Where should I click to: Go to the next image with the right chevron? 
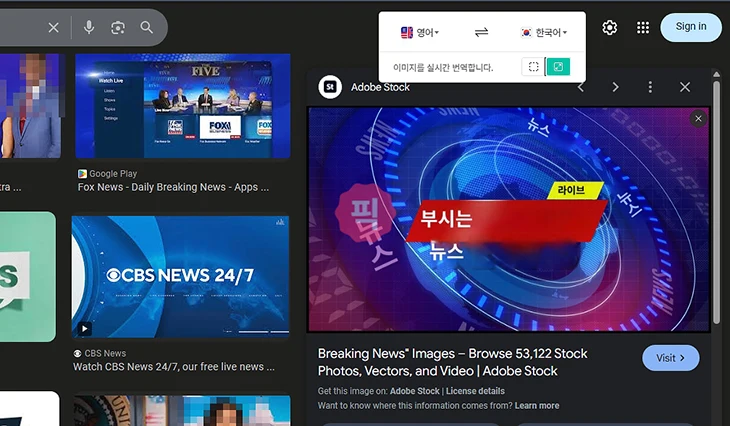point(615,87)
